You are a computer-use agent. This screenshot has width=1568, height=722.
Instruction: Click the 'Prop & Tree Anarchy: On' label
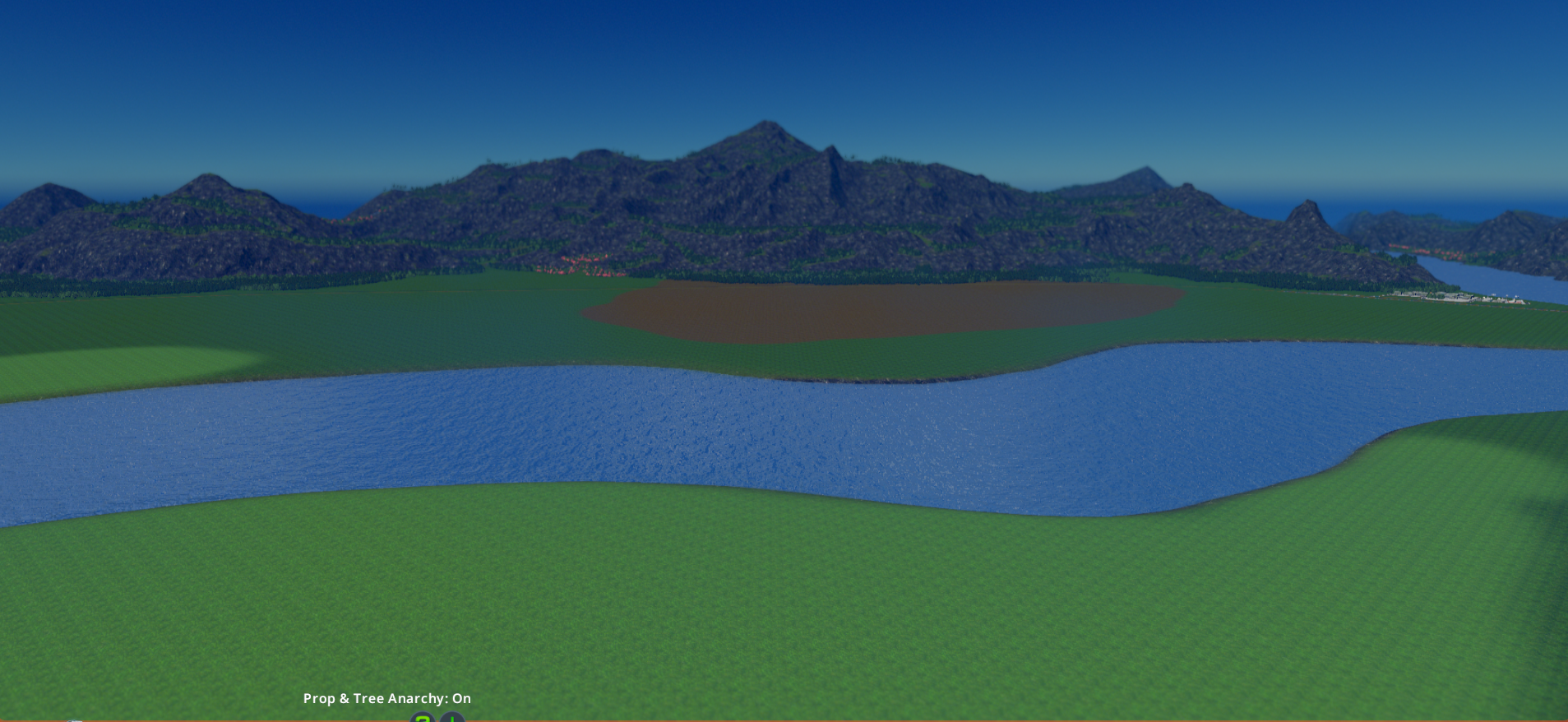point(387,698)
